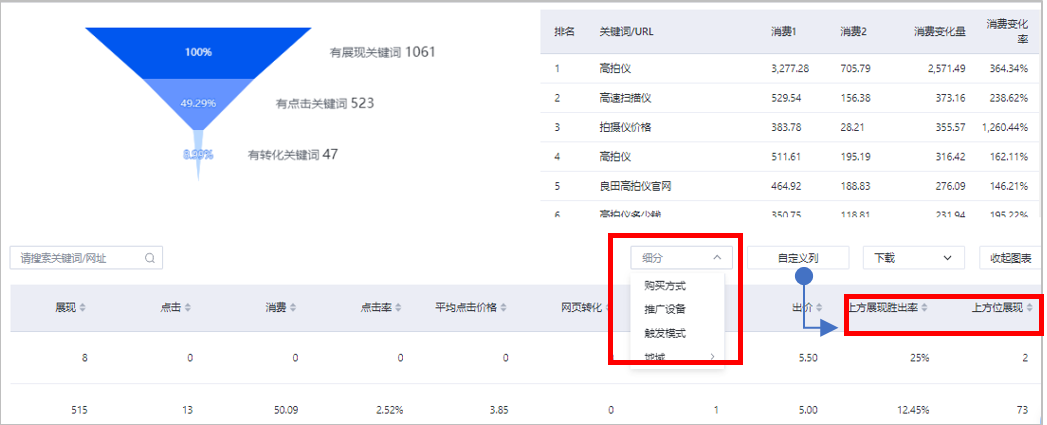Click the value 529.54
The height and width of the screenshot is (425, 1047).
784,98
